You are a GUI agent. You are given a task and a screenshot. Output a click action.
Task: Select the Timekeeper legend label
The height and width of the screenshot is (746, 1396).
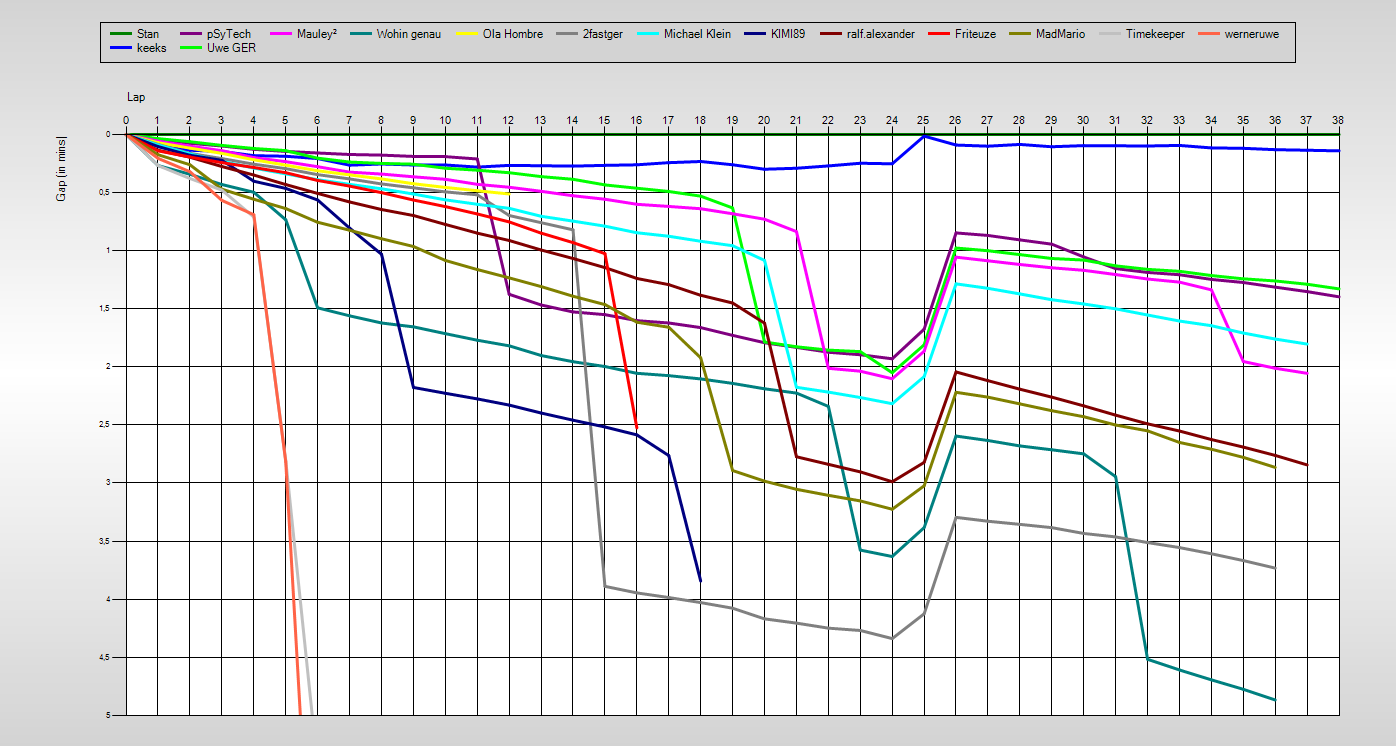tap(1155, 34)
